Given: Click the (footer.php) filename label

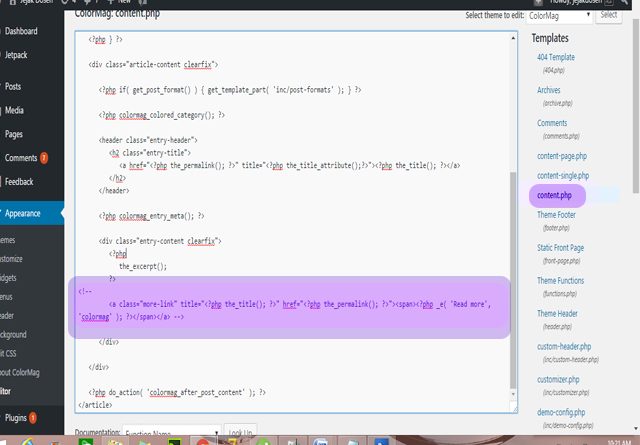Looking at the screenshot, I should [556, 228].
